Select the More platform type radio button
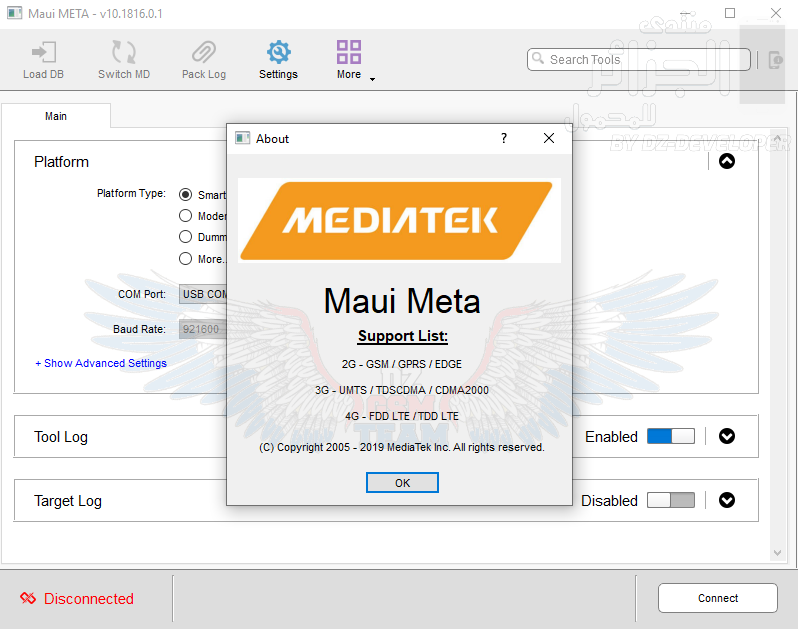Screen dimensions: 798x629 tap(185, 259)
